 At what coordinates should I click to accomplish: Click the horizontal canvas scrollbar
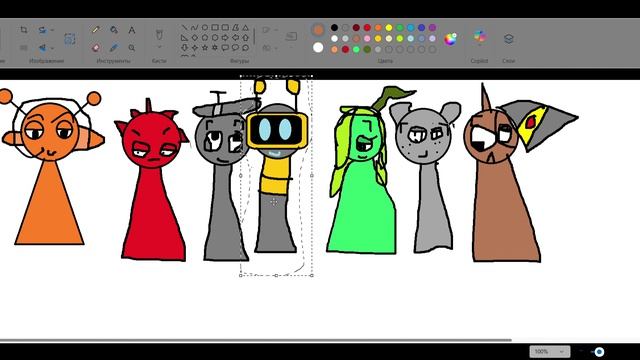[x=256, y=340]
